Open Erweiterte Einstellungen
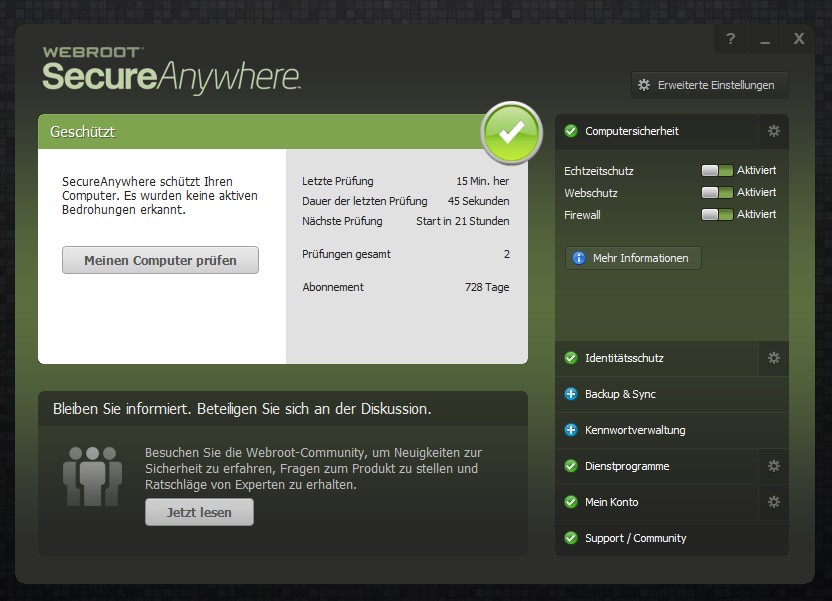Image resolution: width=832 pixels, height=601 pixels. 709,85
